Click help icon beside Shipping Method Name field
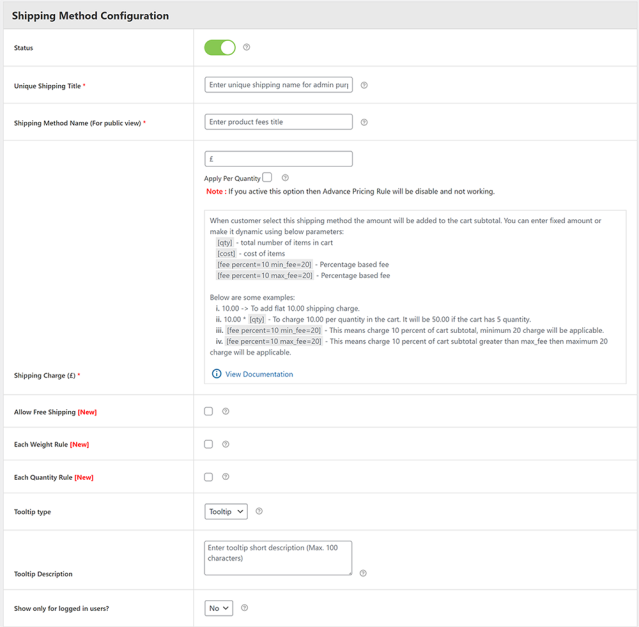Image resolution: width=639 pixels, height=627 pixels. coord(364,122)
